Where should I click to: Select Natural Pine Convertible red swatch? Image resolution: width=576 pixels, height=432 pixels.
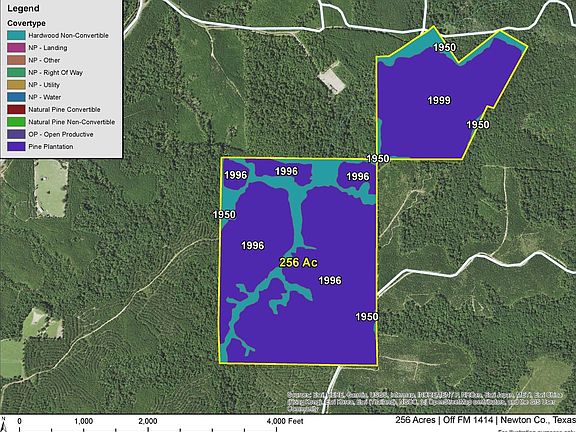[16, 109]
